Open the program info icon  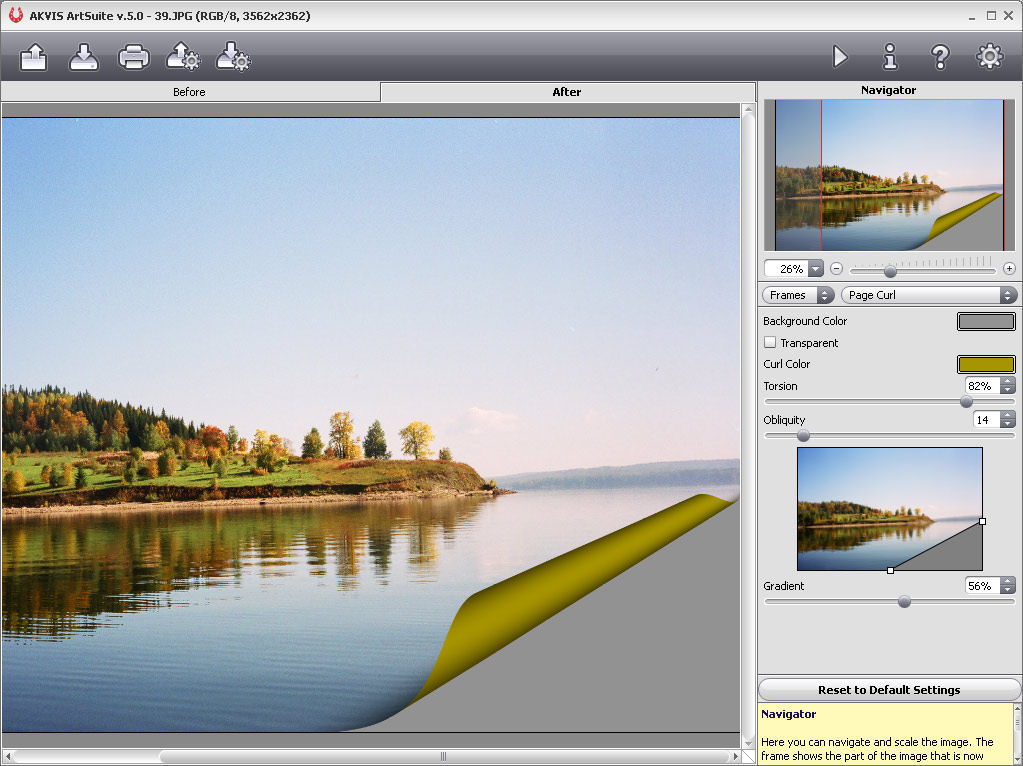pyautogui.click(x=889, y=57)
